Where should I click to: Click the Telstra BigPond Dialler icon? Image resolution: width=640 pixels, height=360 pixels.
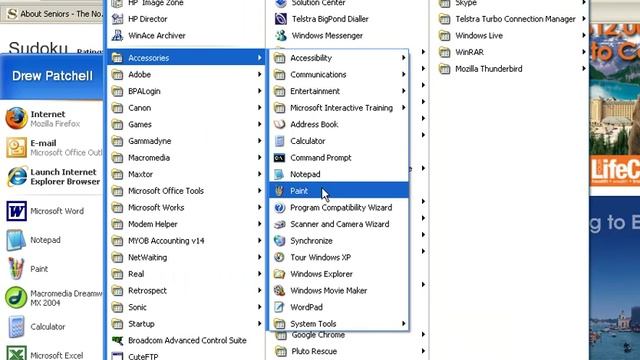(x=281, y=19)
